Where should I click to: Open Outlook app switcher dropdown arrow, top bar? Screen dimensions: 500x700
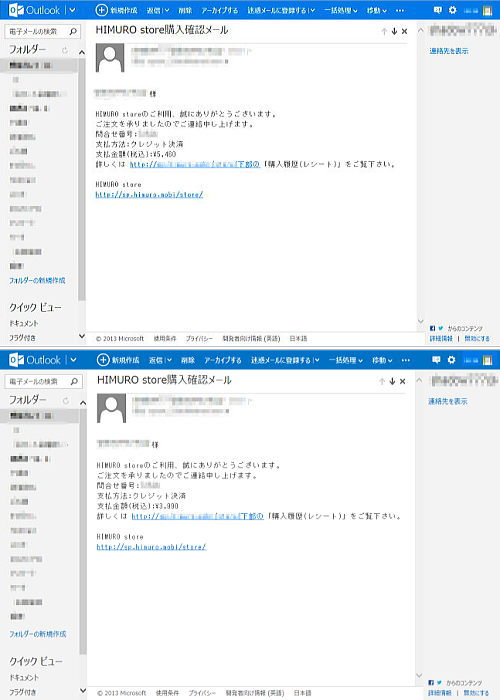point(73,10)
